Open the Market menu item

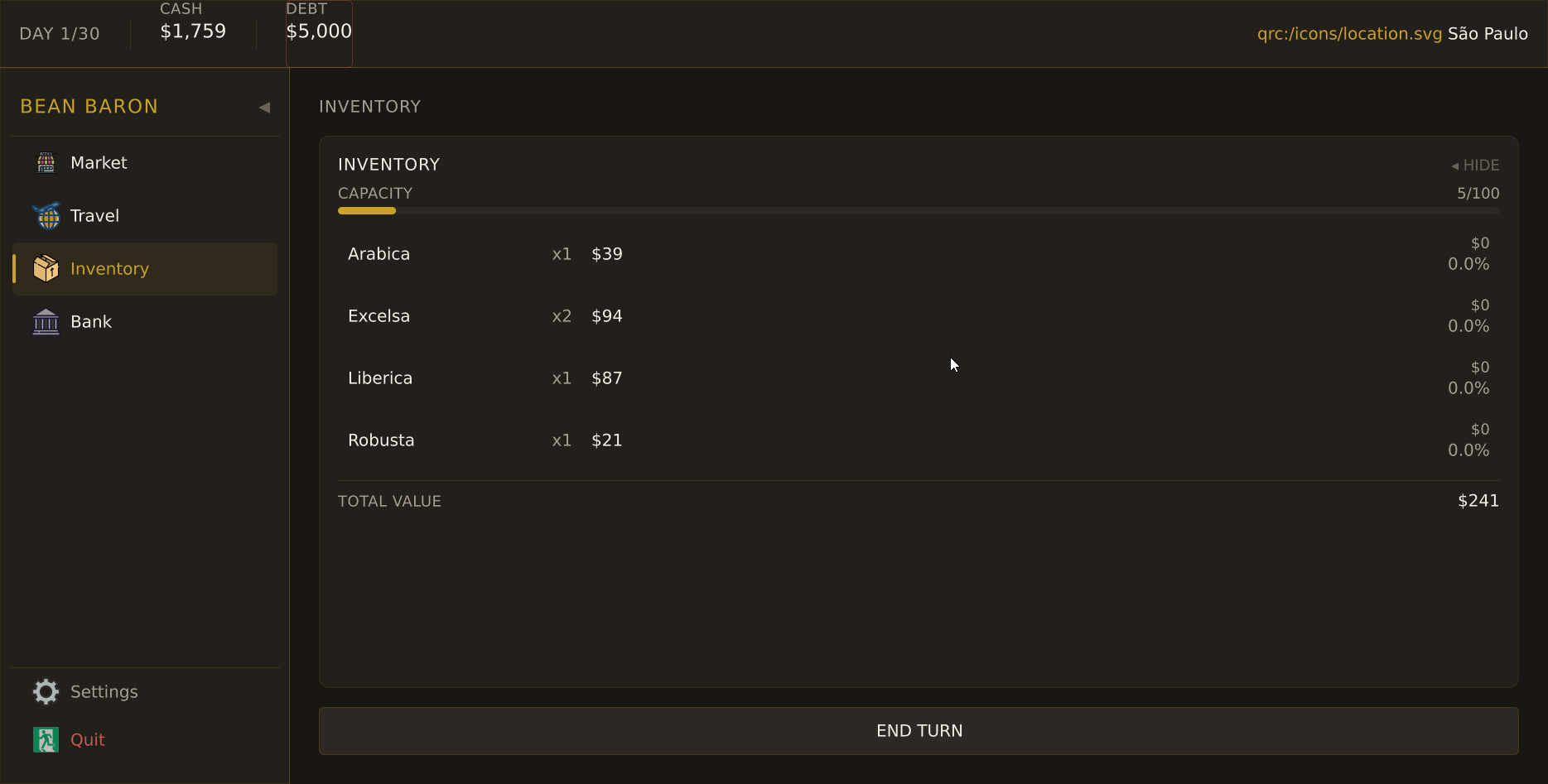(99, 163)
